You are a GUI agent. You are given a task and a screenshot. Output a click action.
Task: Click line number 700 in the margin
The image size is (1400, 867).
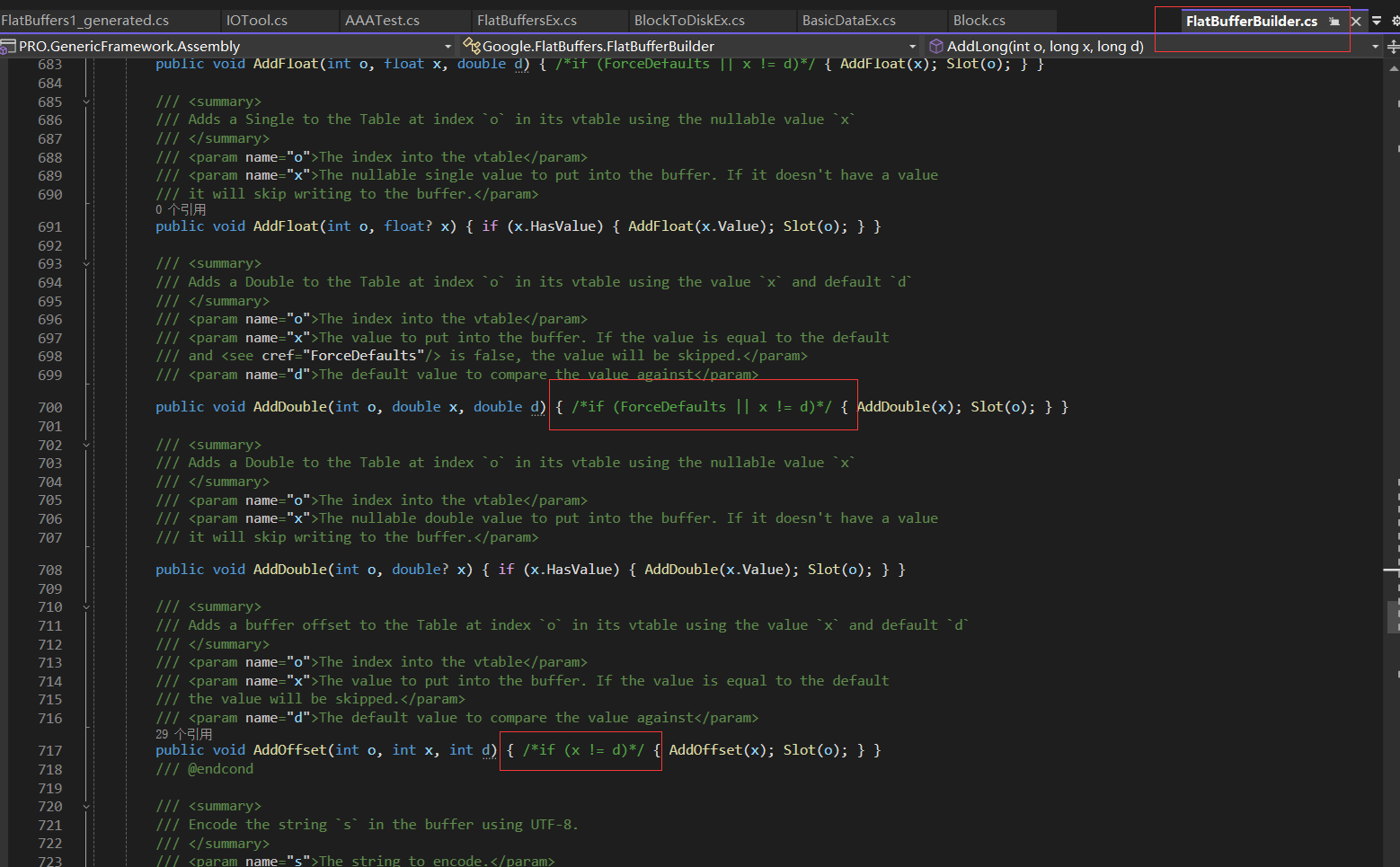[50, 407]
